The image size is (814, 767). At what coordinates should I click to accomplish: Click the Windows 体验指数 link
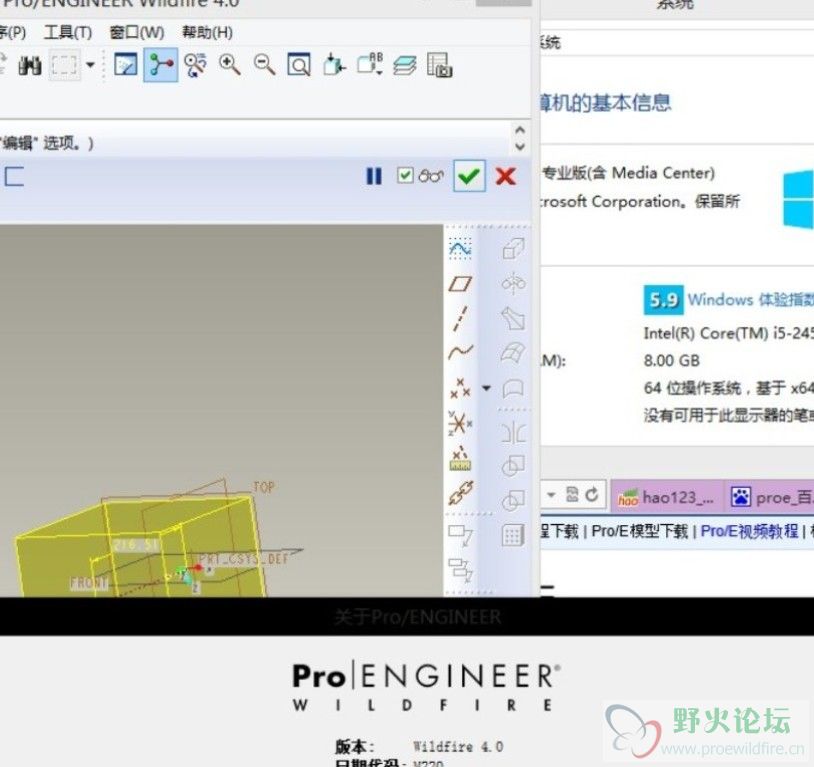point(751,300)
